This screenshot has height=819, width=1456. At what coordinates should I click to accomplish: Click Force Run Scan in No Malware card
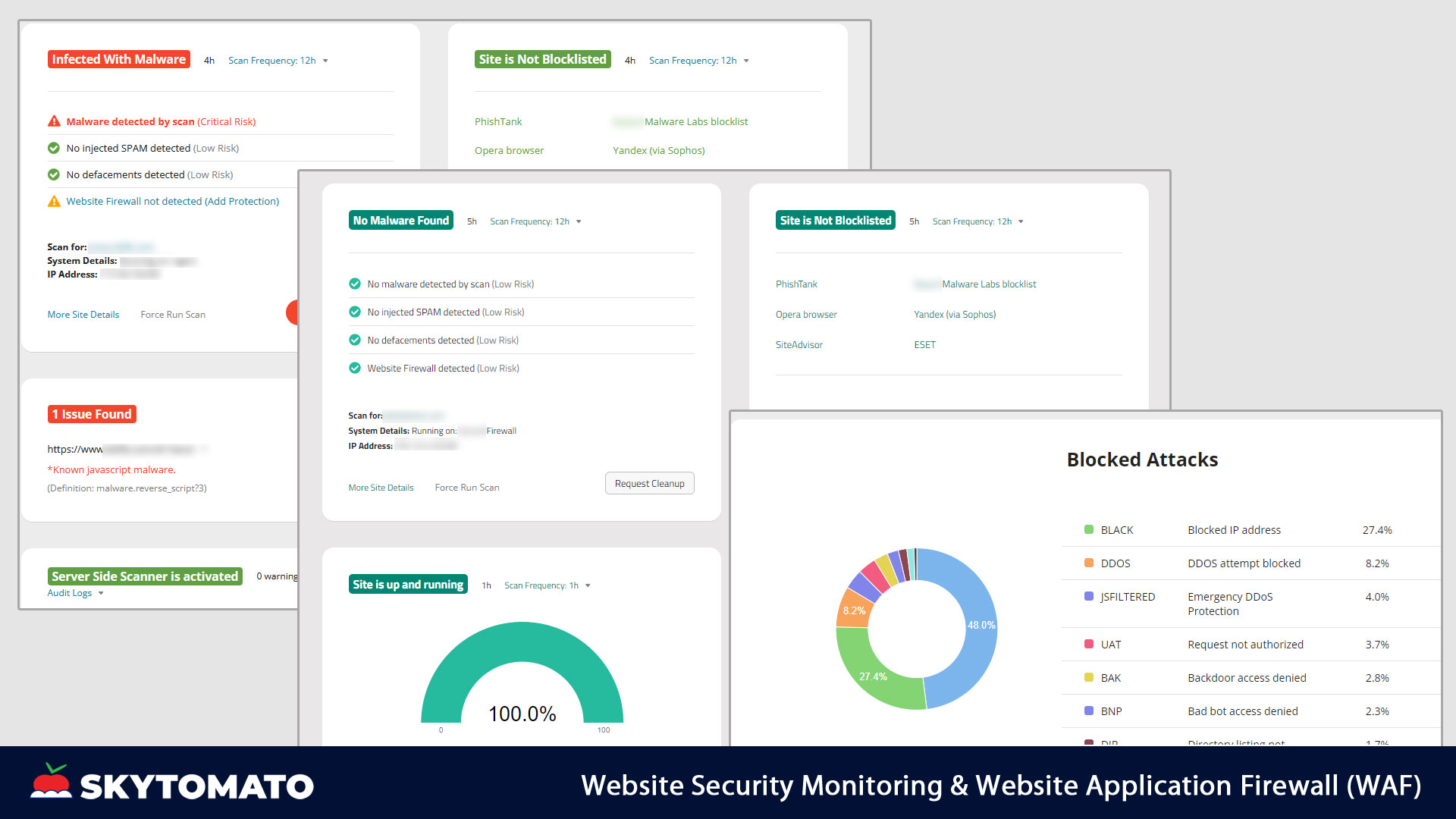tap(467, 488)
